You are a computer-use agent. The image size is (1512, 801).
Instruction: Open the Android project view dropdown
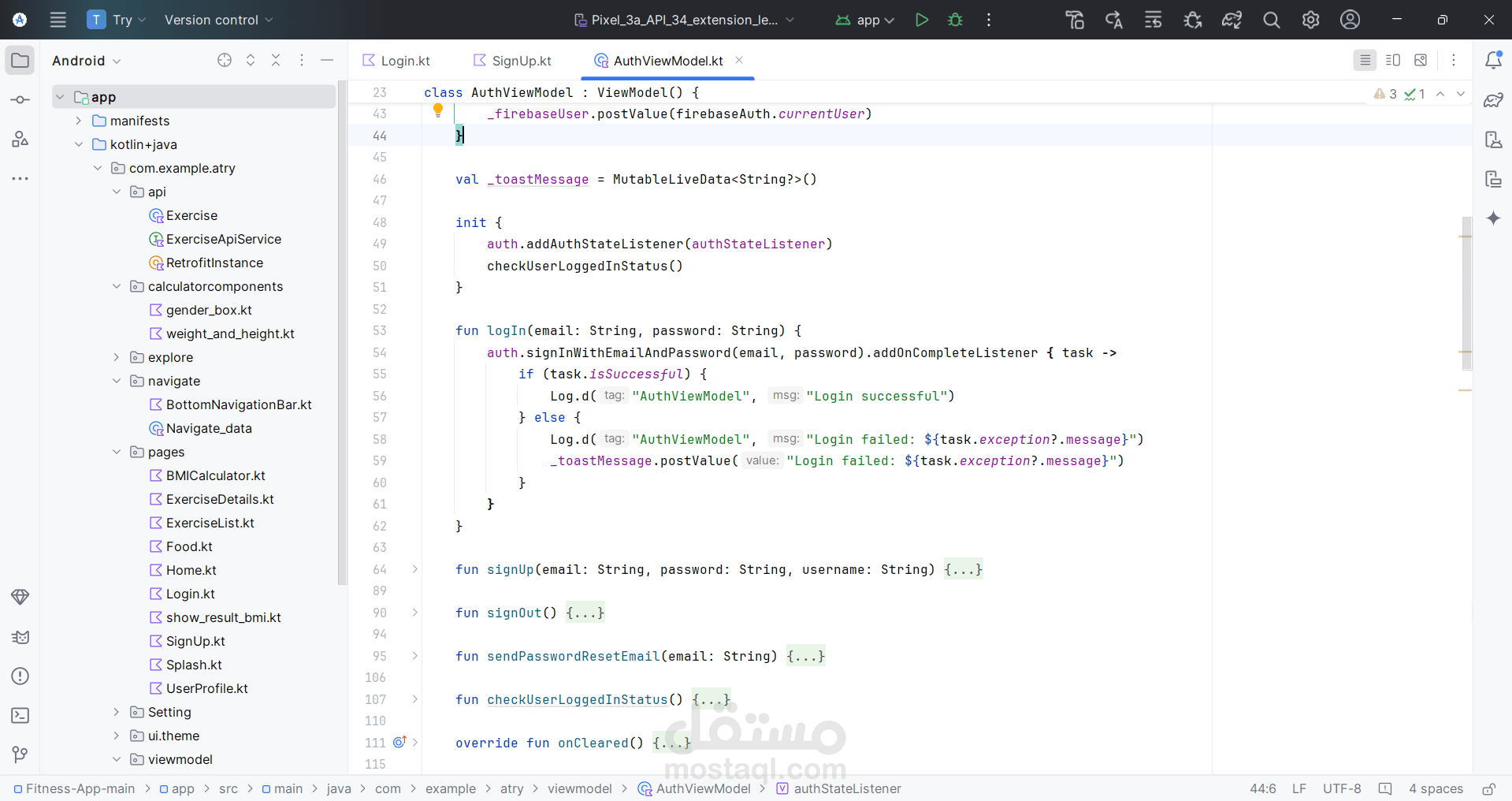tap(86, 61)
